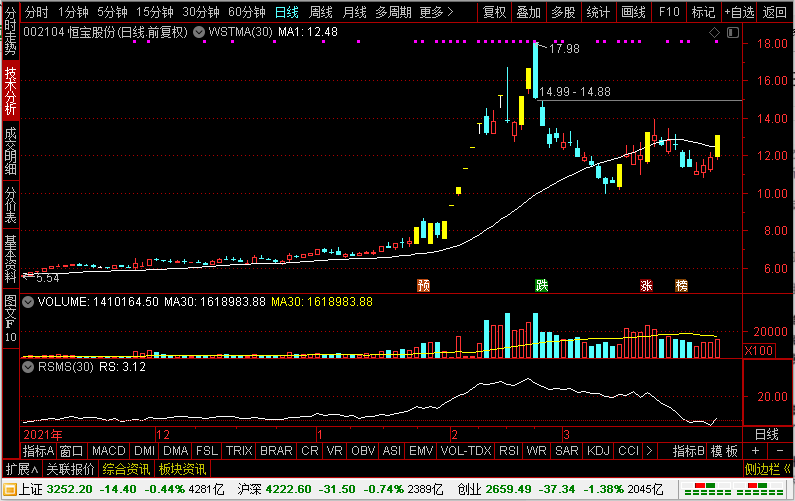The image size is (795, 501).
Task: Open WSTMA indicator dropdown arrow
Action: pos(199,32)
